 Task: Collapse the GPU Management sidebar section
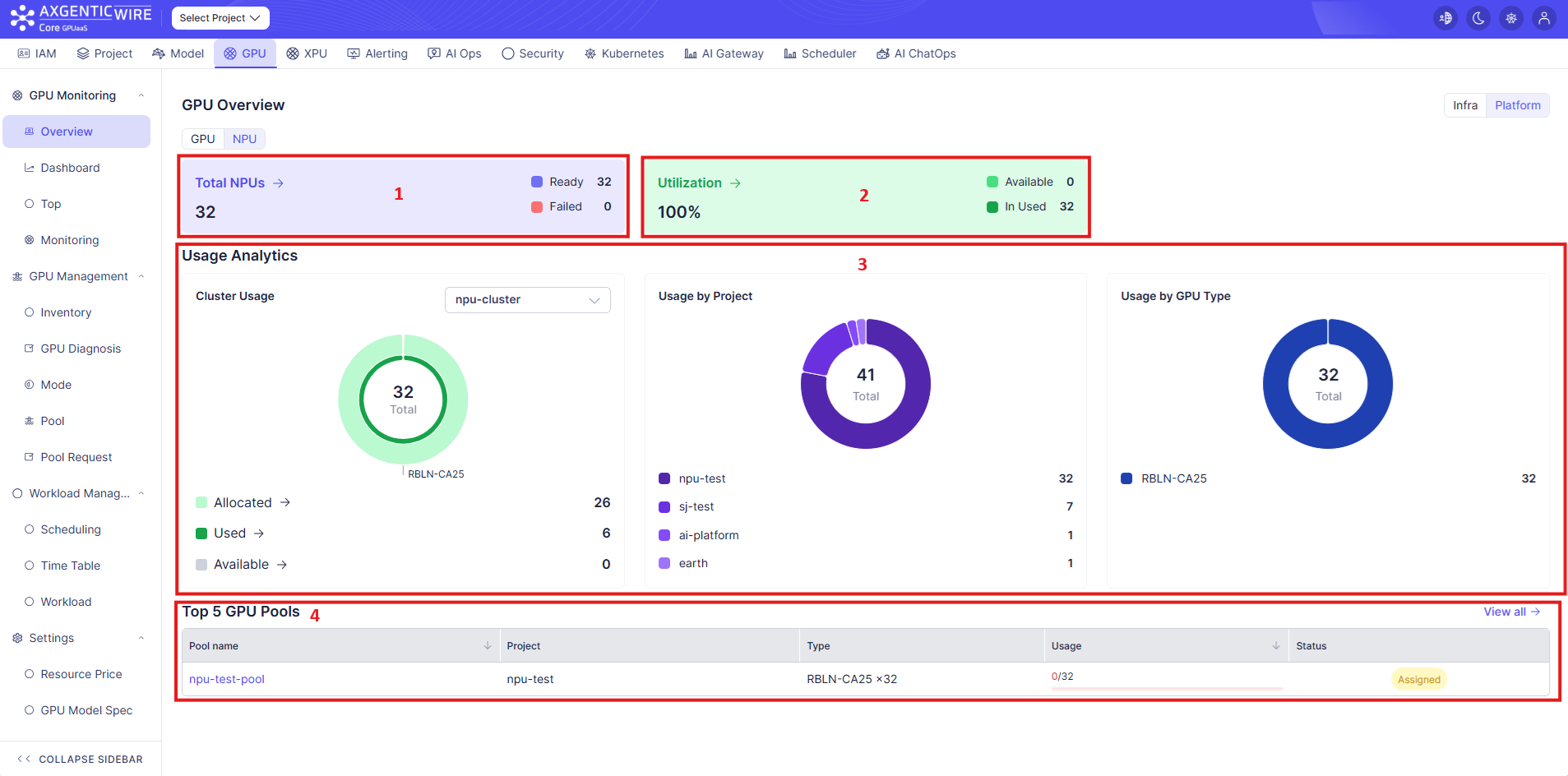tap(141, 276)
